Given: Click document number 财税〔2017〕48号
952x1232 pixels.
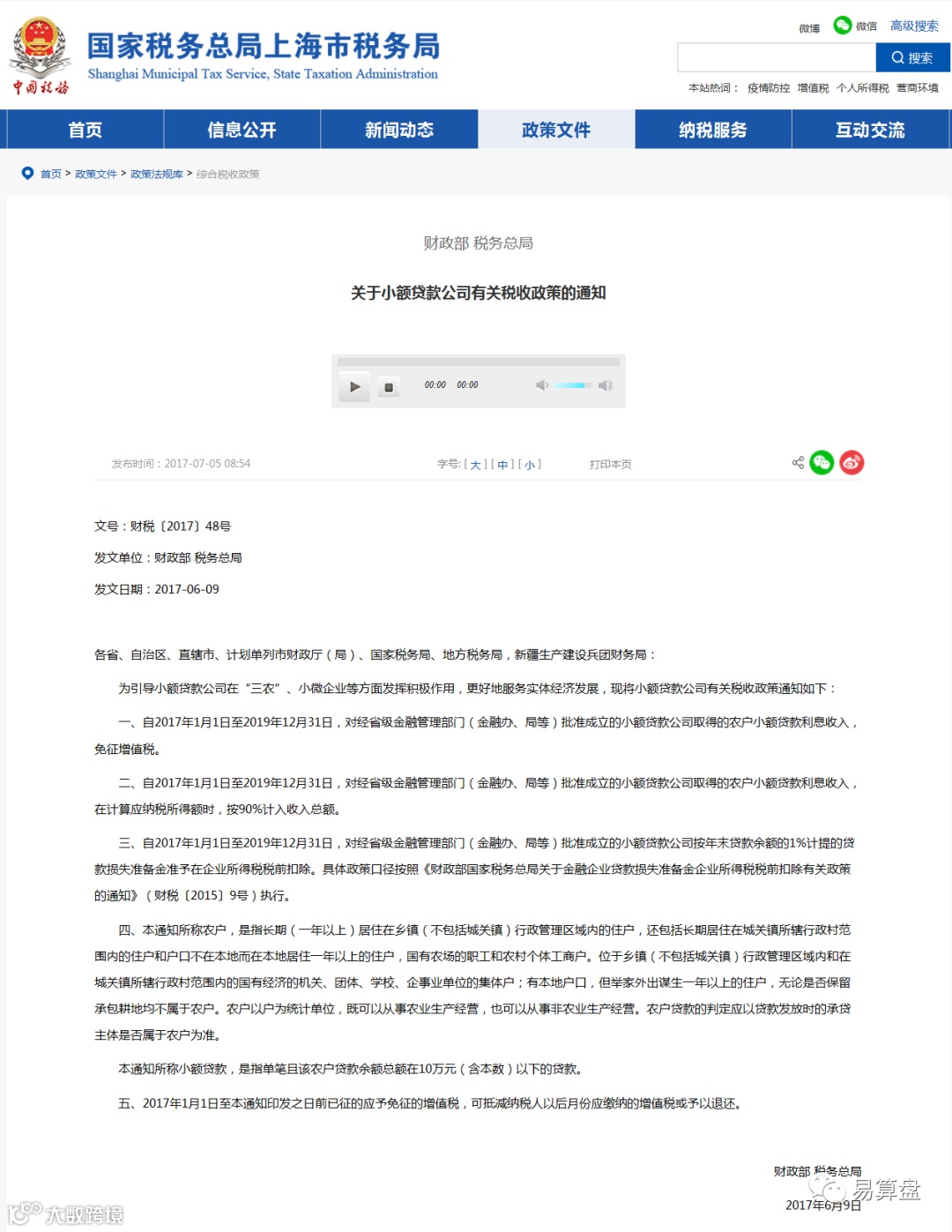Looking at the screenshot, I should click(181, 526).
